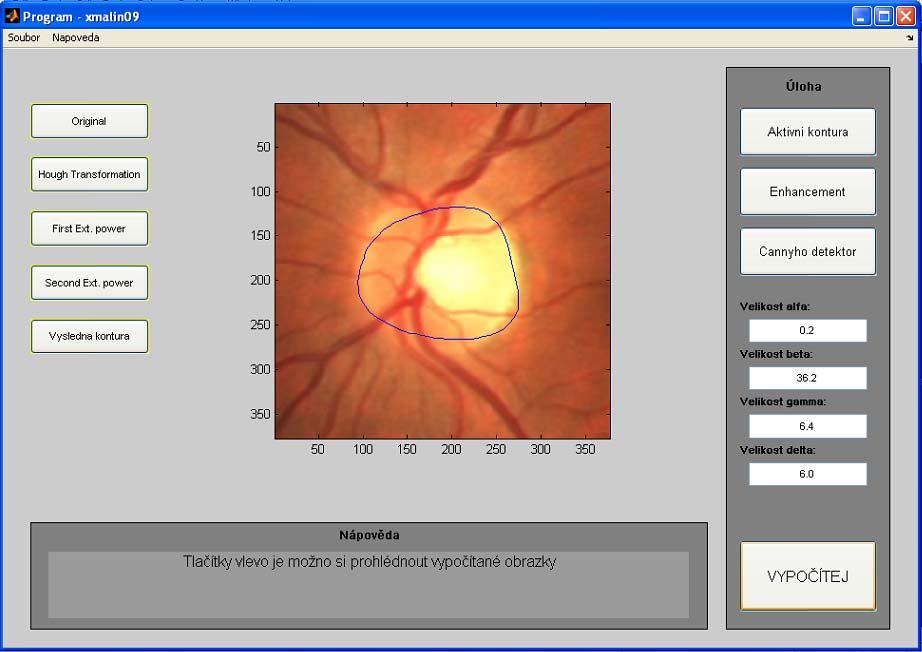Viewport: 922px width, 652px height.
Task: Click the Úloha panel heading
Action: pos(803,86)
